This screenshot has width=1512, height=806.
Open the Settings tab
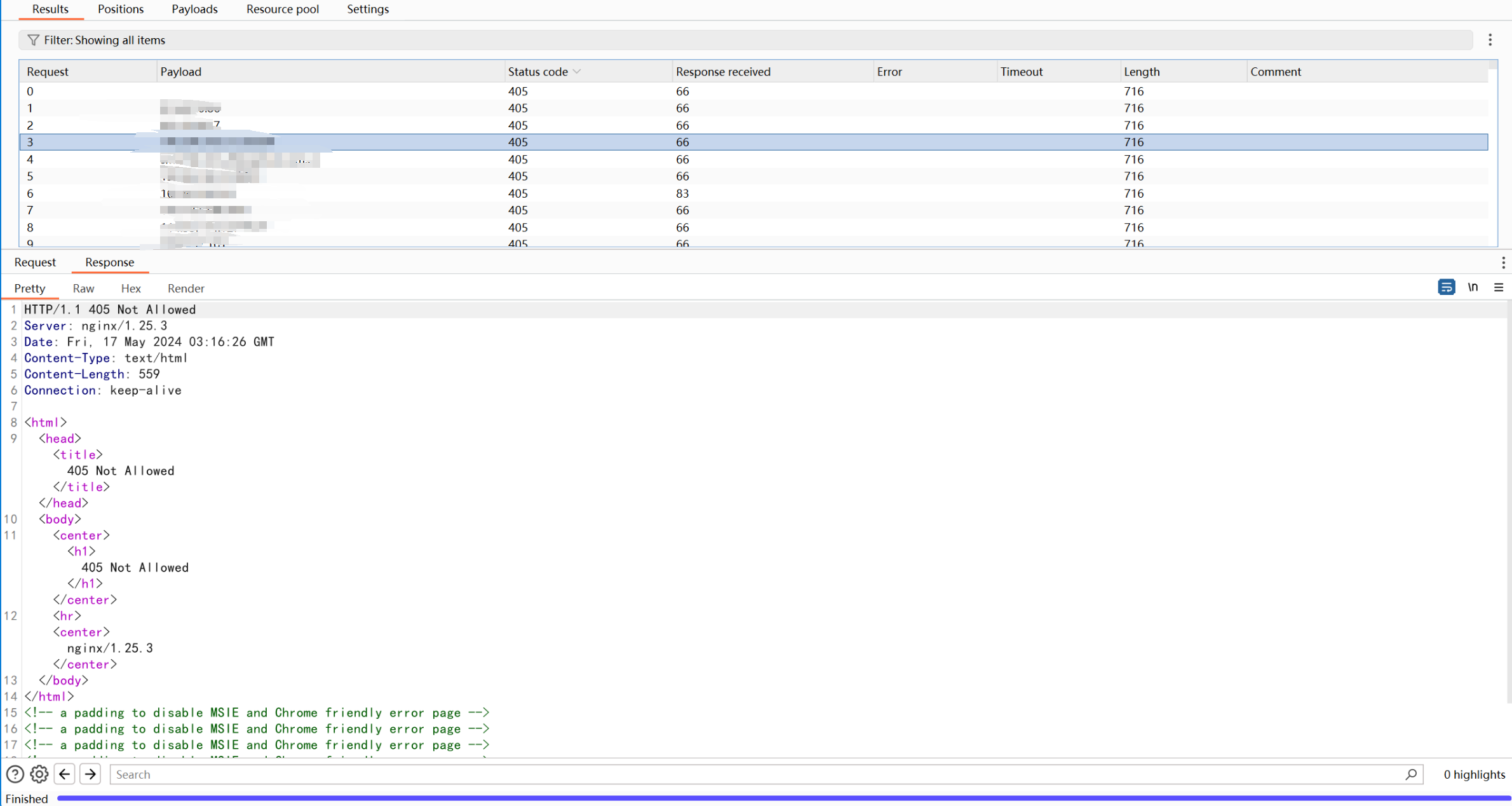pyautogui.click(x=368, y=9)
